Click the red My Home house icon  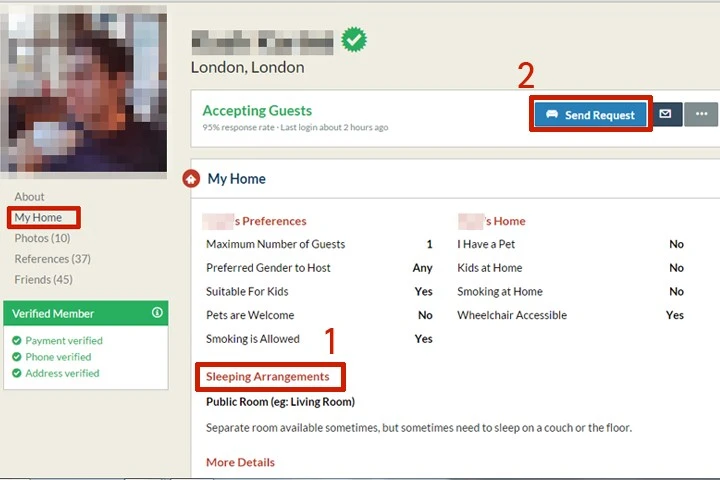191,179
